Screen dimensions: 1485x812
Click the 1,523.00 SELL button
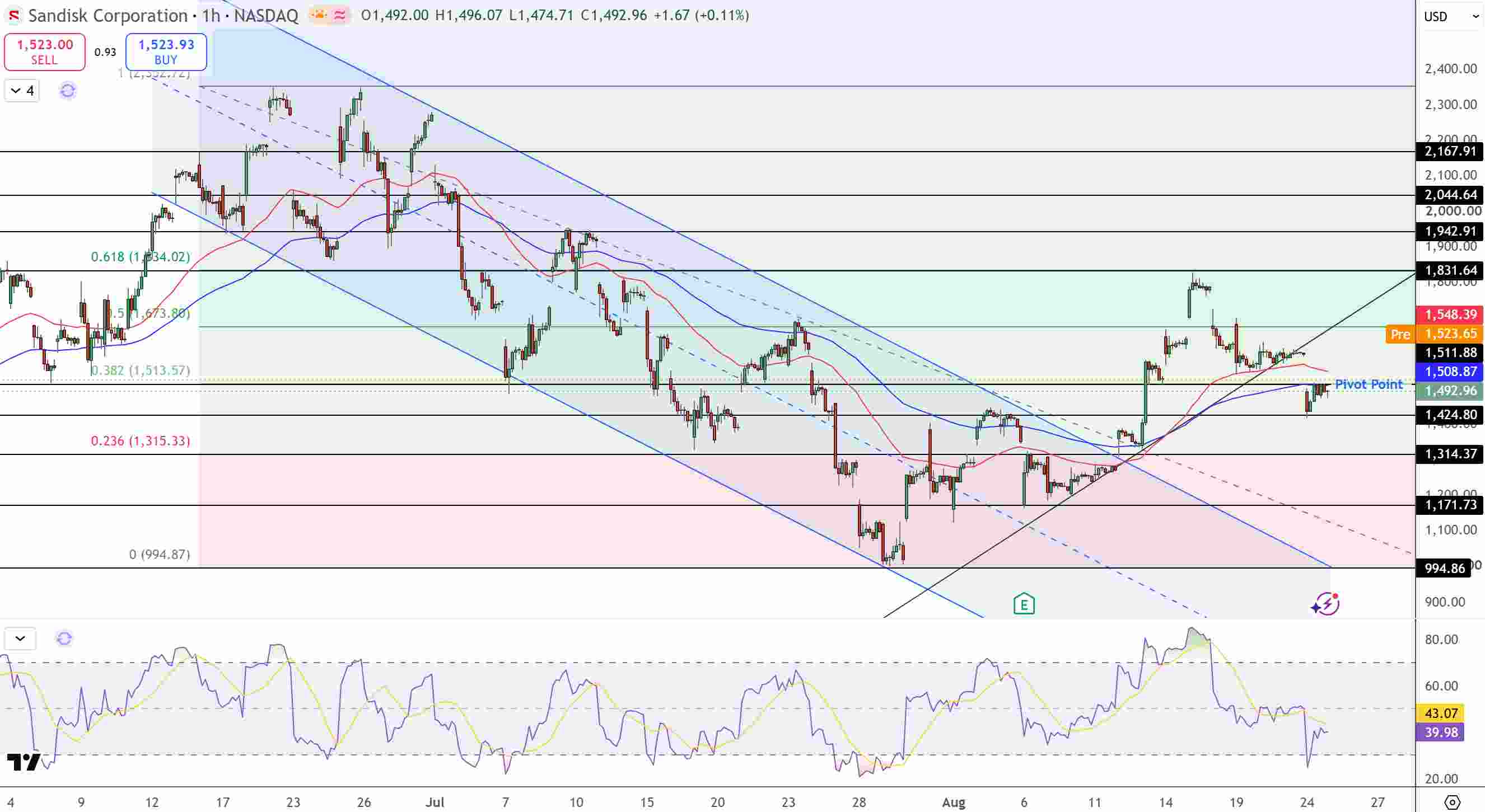[44, 52]
